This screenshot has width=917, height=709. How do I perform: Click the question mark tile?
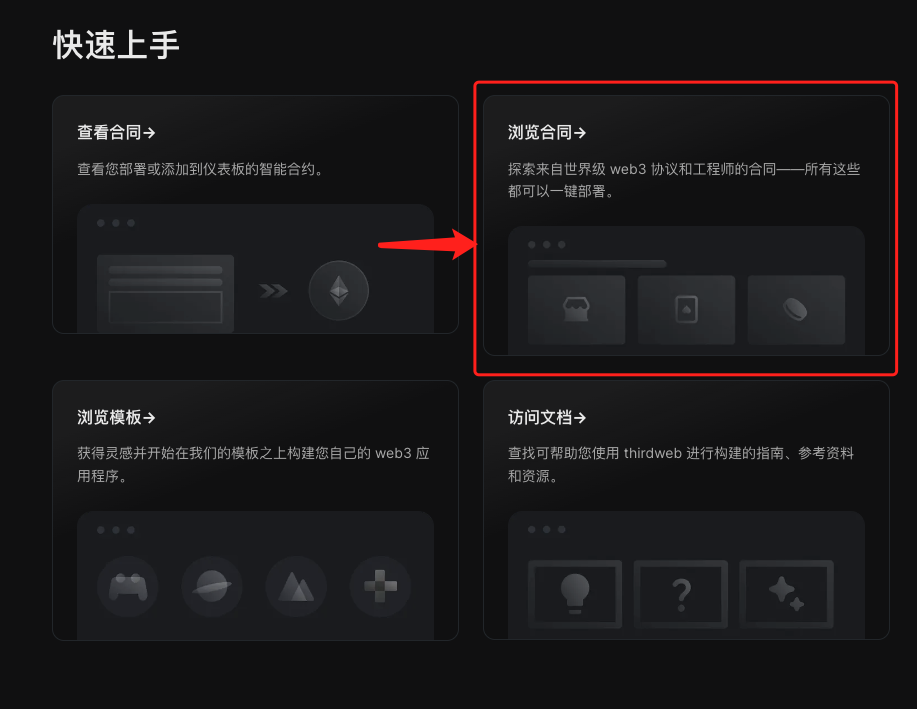pyautogui.click(x=681, y=594)
